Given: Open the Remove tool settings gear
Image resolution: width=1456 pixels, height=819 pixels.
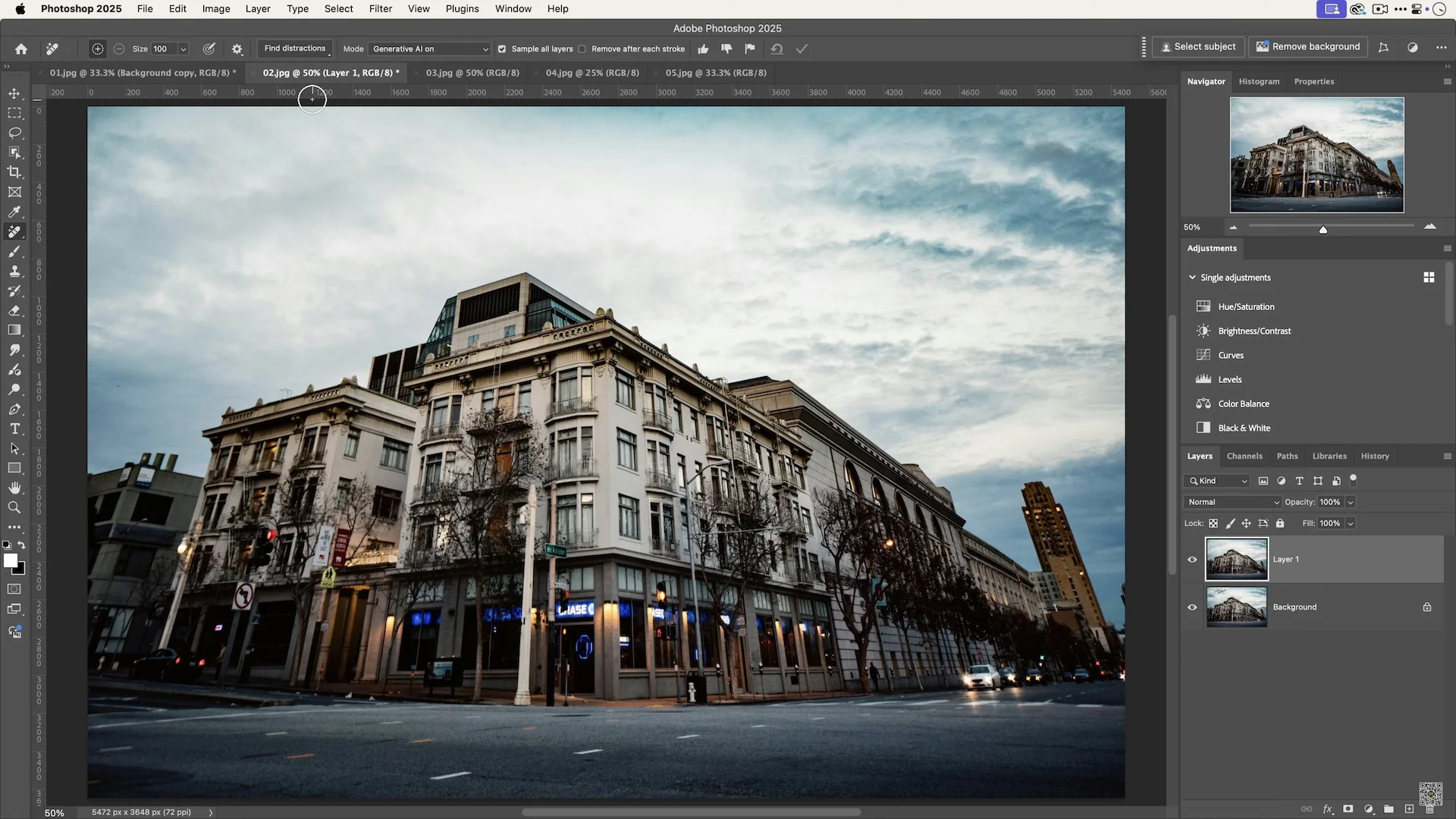Looking at the screenshot, I should tap(237, 49).
